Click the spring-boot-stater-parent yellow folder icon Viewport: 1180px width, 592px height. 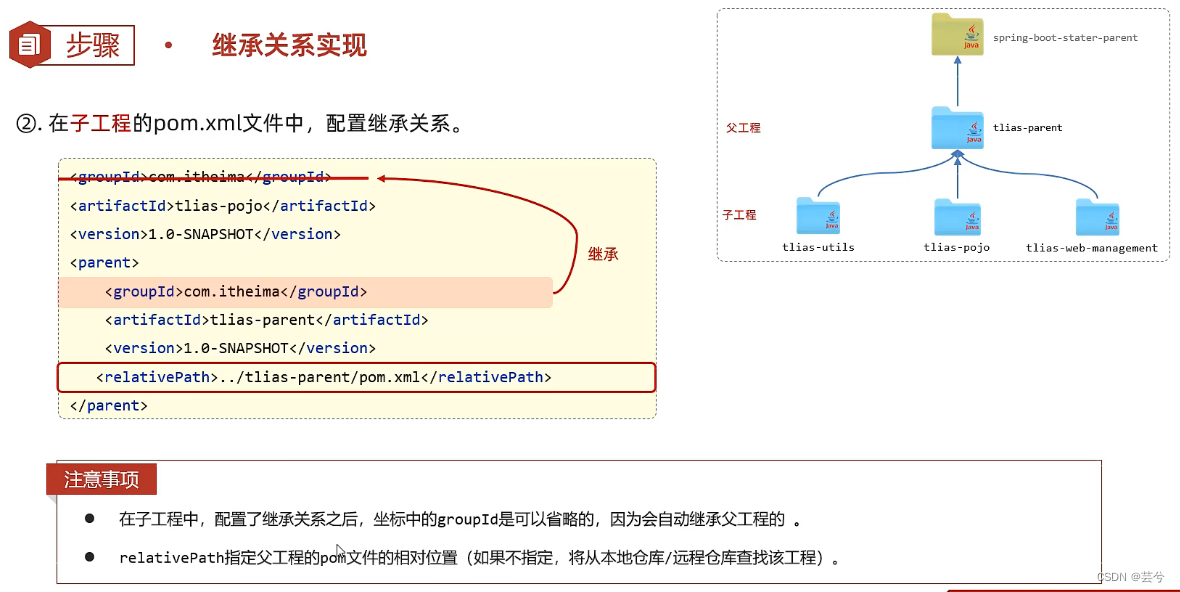[957, 35]
